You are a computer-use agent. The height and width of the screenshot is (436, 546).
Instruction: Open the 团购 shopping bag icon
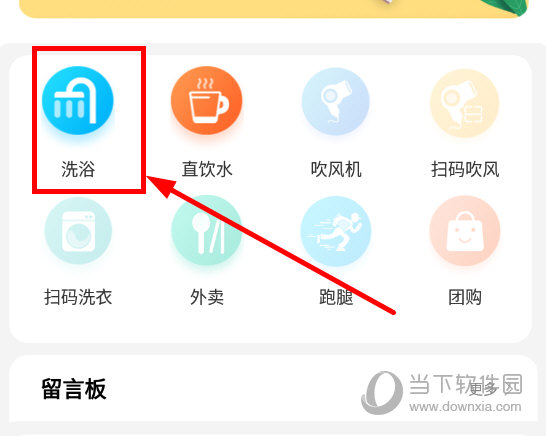pyautogui.click(x=465, y=231)
